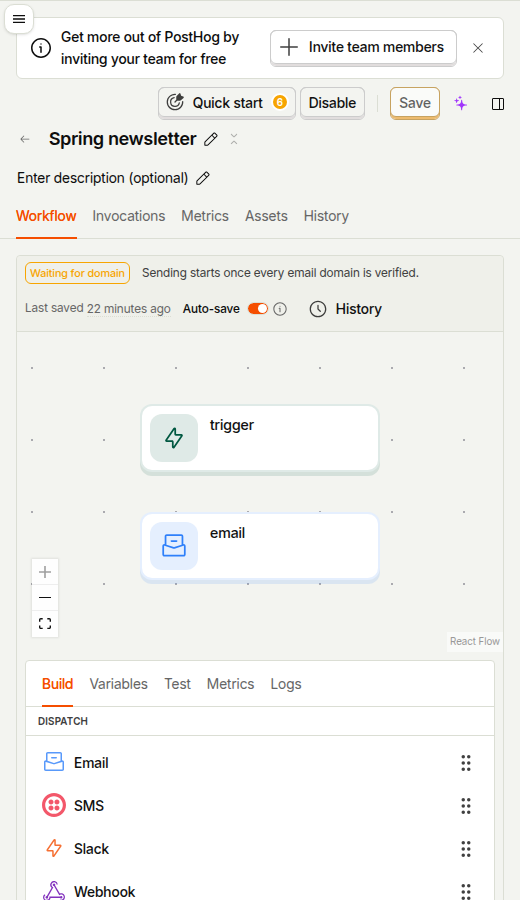This screenshot has width=520, height=900.
Task: Click the Email row drag handle
Action: (x=466, y=763)
